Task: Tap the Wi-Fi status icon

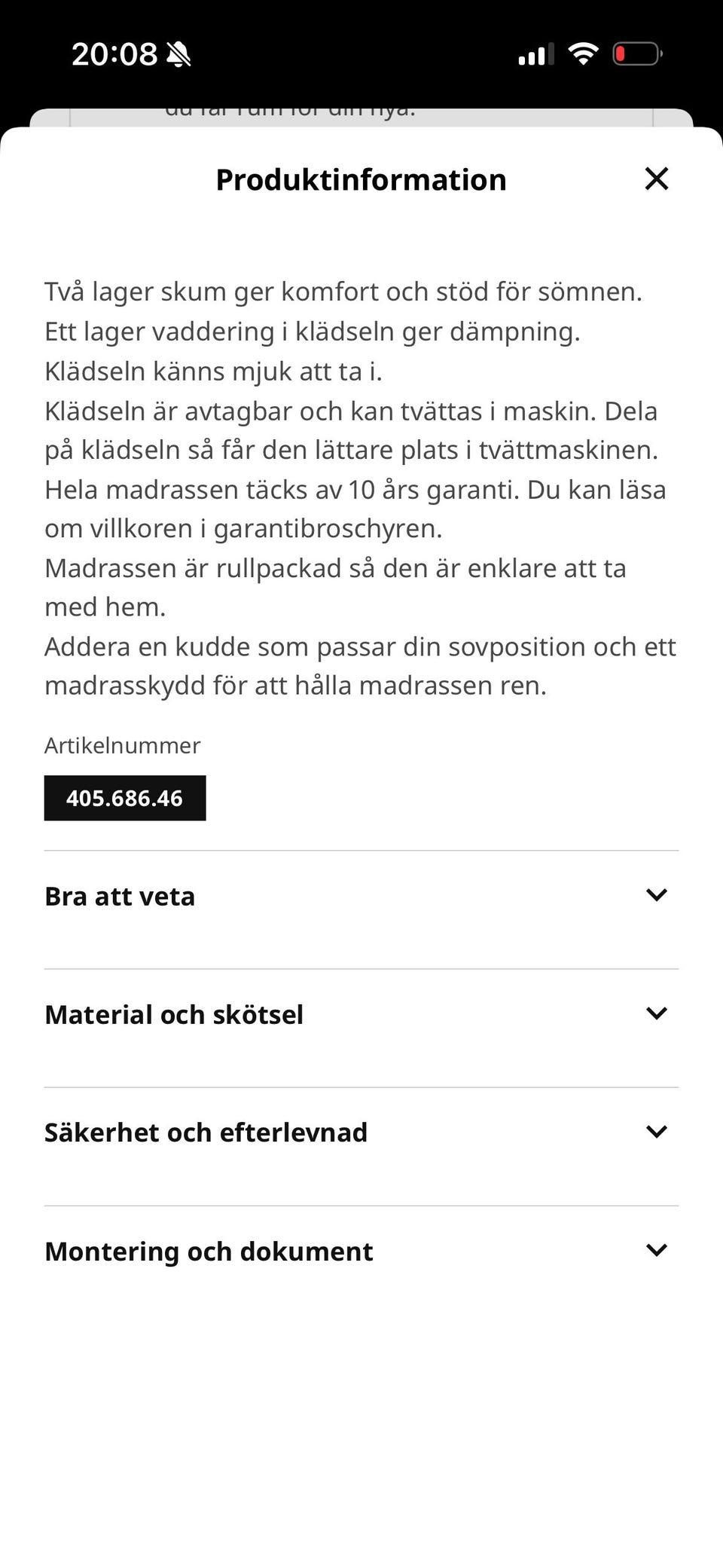Action: click(583, 53)
